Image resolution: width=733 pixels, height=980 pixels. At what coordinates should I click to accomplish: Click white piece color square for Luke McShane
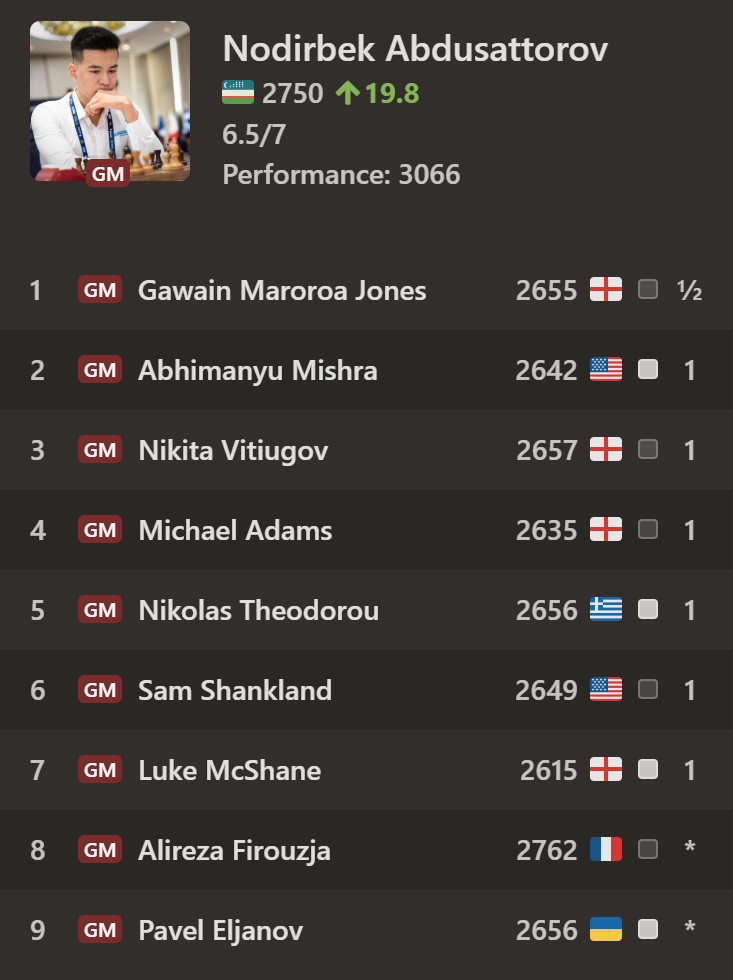click(x=648, y=769)
